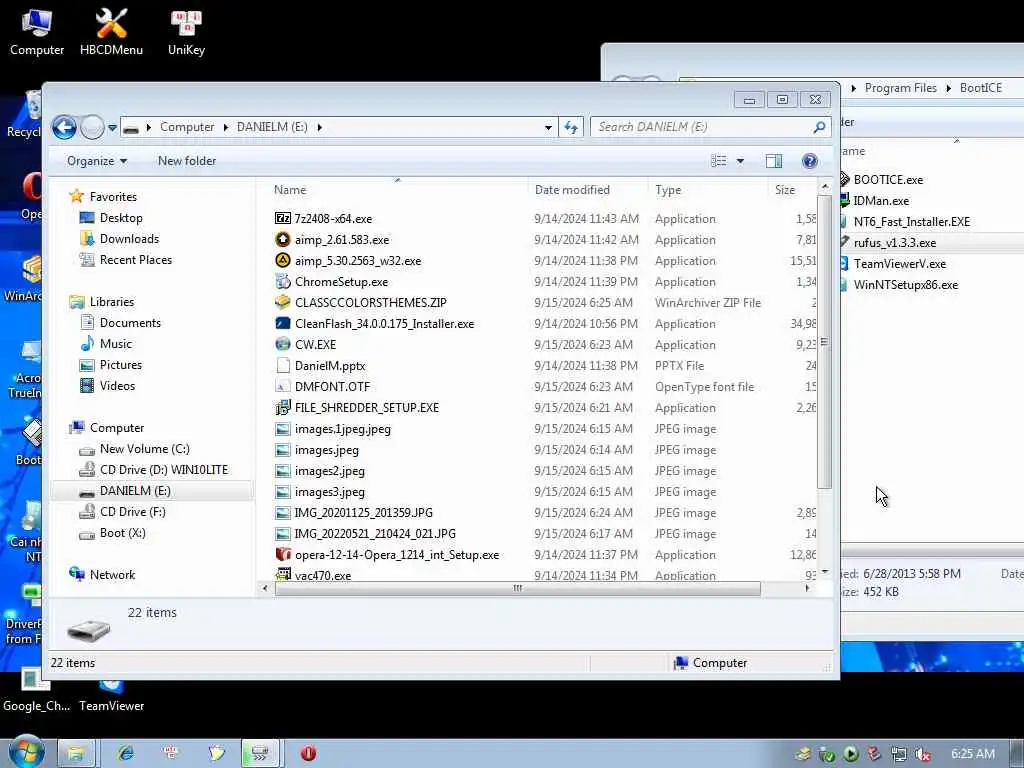The image size is (1024, 768).
Task: Sort files by Name column header
Action: pyautogui.click(x=290, y=190)
